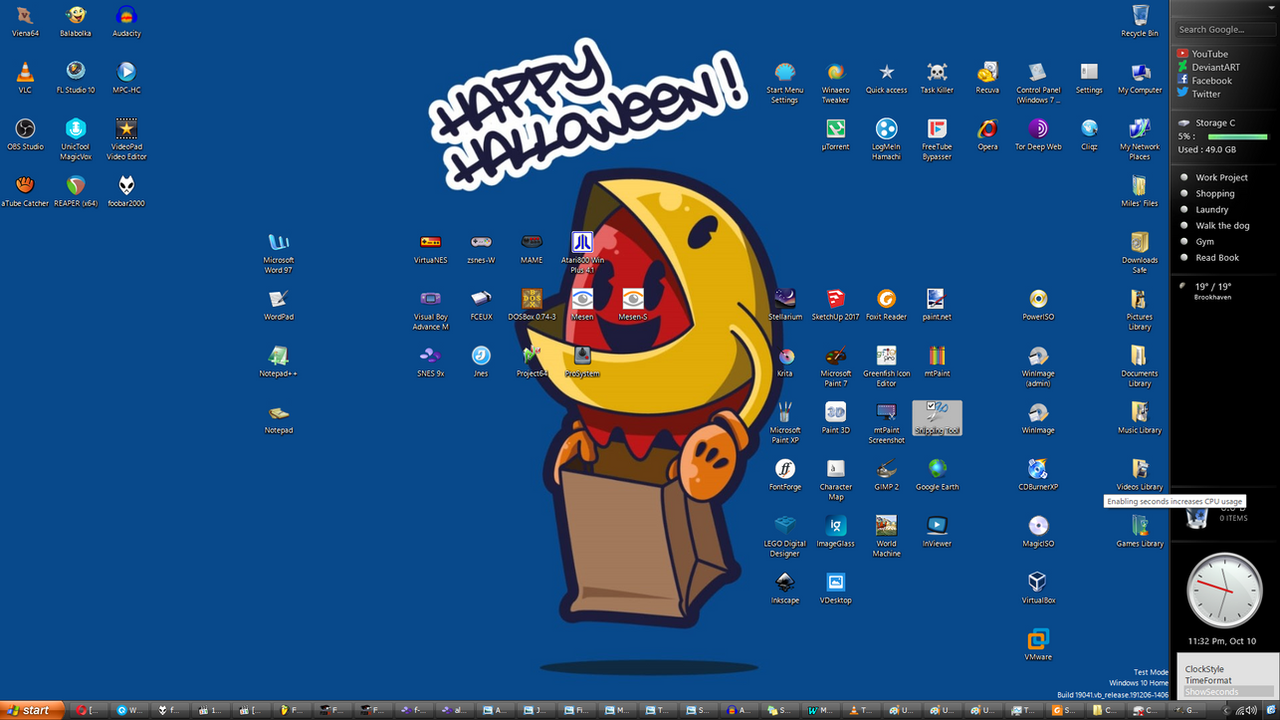Open the Control Panel (Windows 7) icon
The height and width of the screenshot is (720, 1280).
[x=1038, y=82]
